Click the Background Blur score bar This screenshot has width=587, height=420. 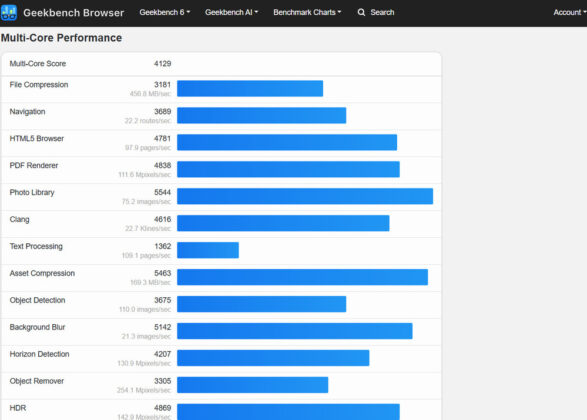click(295, 331)
